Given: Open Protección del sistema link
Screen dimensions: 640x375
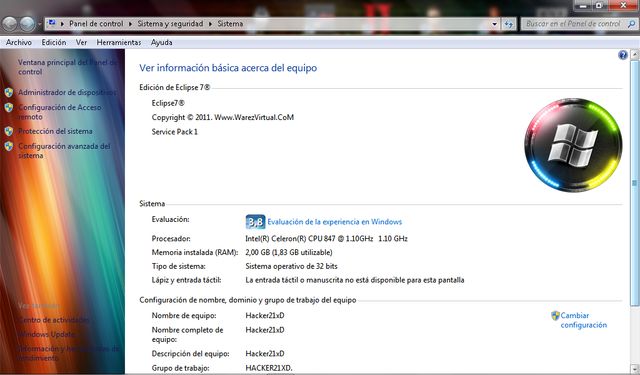Looking at the screenshot, I should (55, 131).
